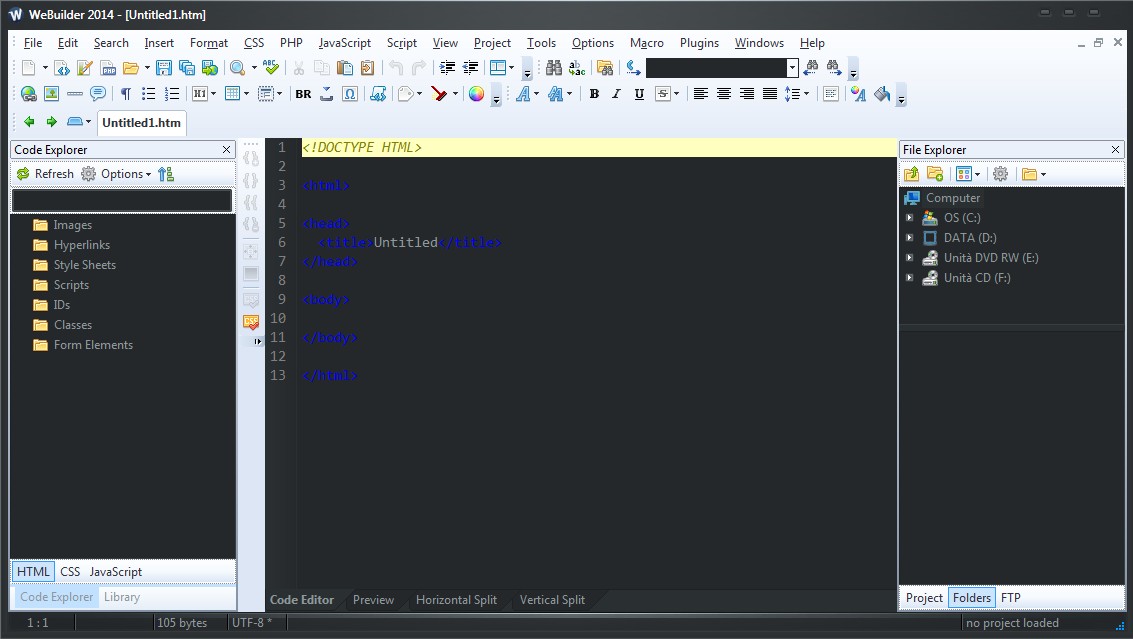Open File Explorer settings gear

[x=1000, y=174]
